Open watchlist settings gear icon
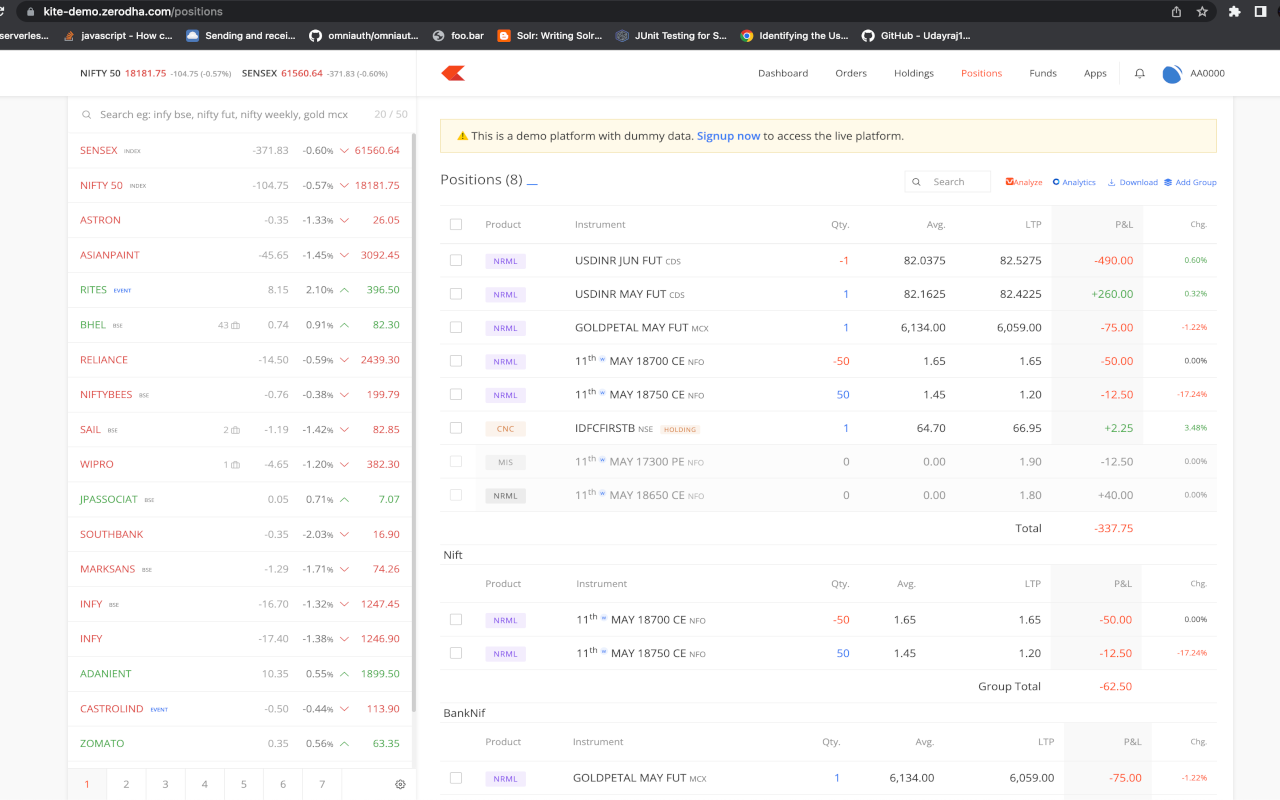Viewport: 1280px width, 800px height. pyautogui.click(x=400, y=784)
